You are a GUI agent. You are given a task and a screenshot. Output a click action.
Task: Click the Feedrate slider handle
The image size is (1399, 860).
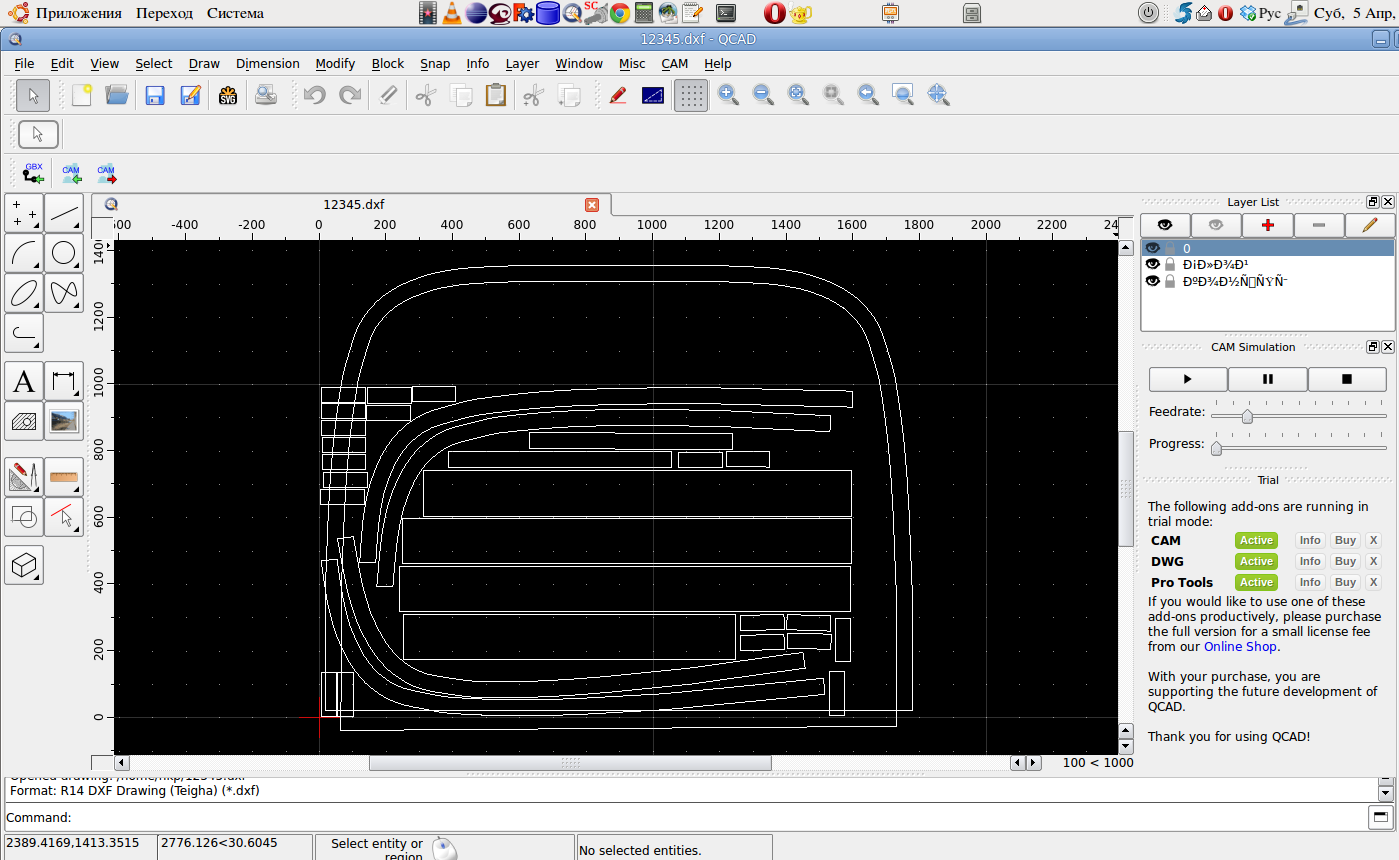tap(1247, 416)
